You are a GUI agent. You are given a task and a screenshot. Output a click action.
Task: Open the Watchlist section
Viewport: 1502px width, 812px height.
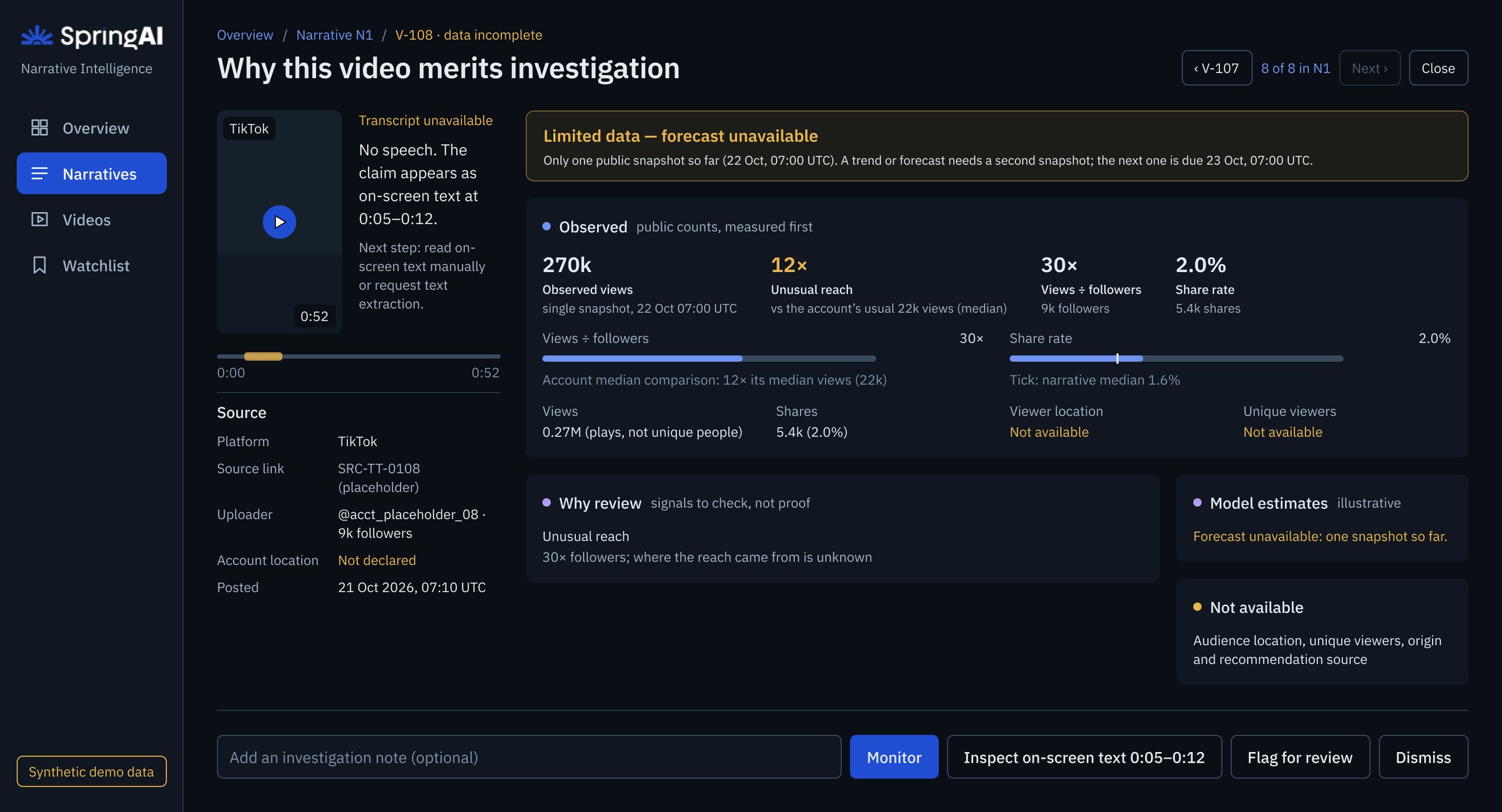pyautogui.click(x=91, y=265)
